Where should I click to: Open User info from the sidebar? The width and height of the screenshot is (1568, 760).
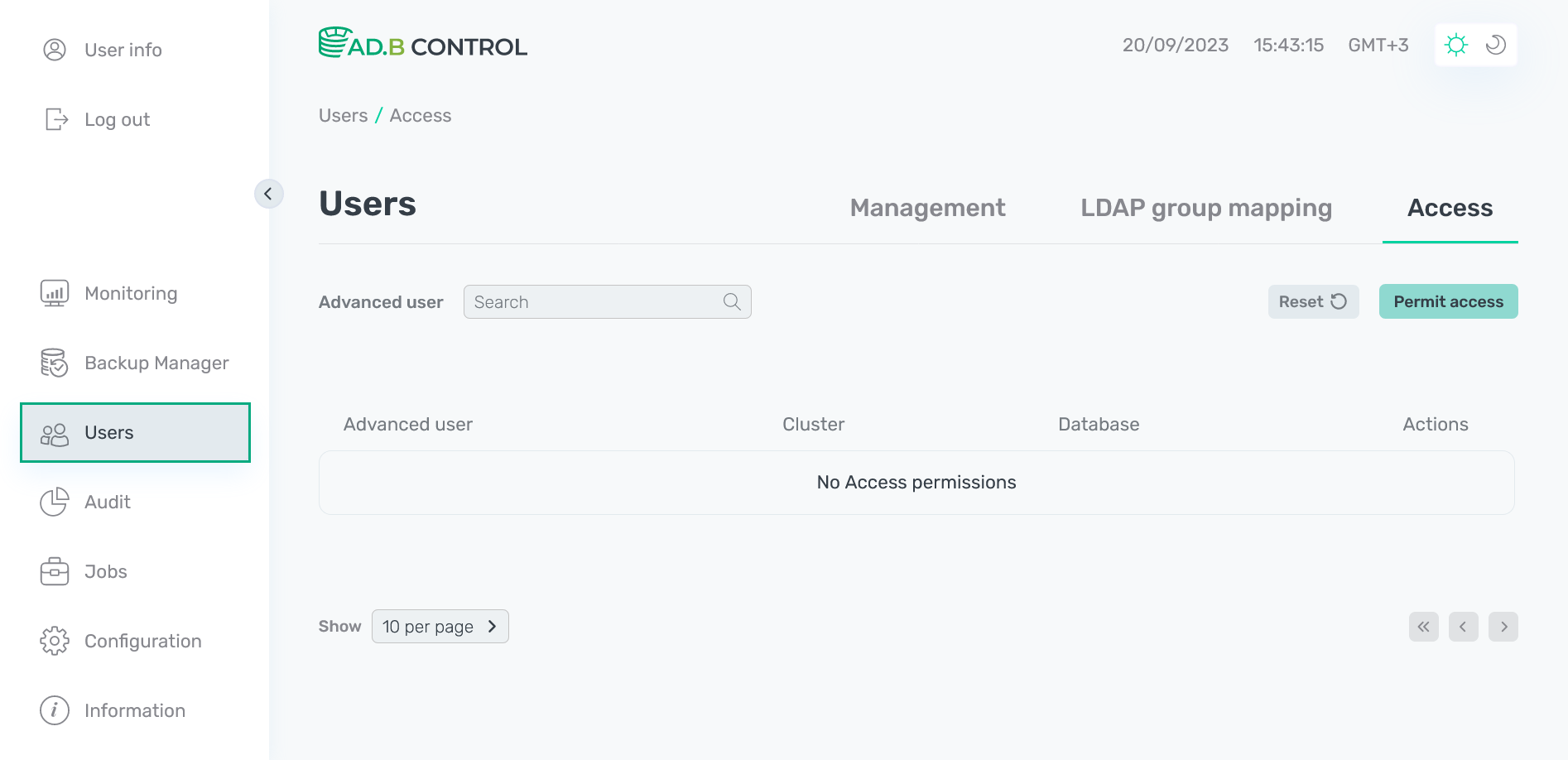[122, 50]
